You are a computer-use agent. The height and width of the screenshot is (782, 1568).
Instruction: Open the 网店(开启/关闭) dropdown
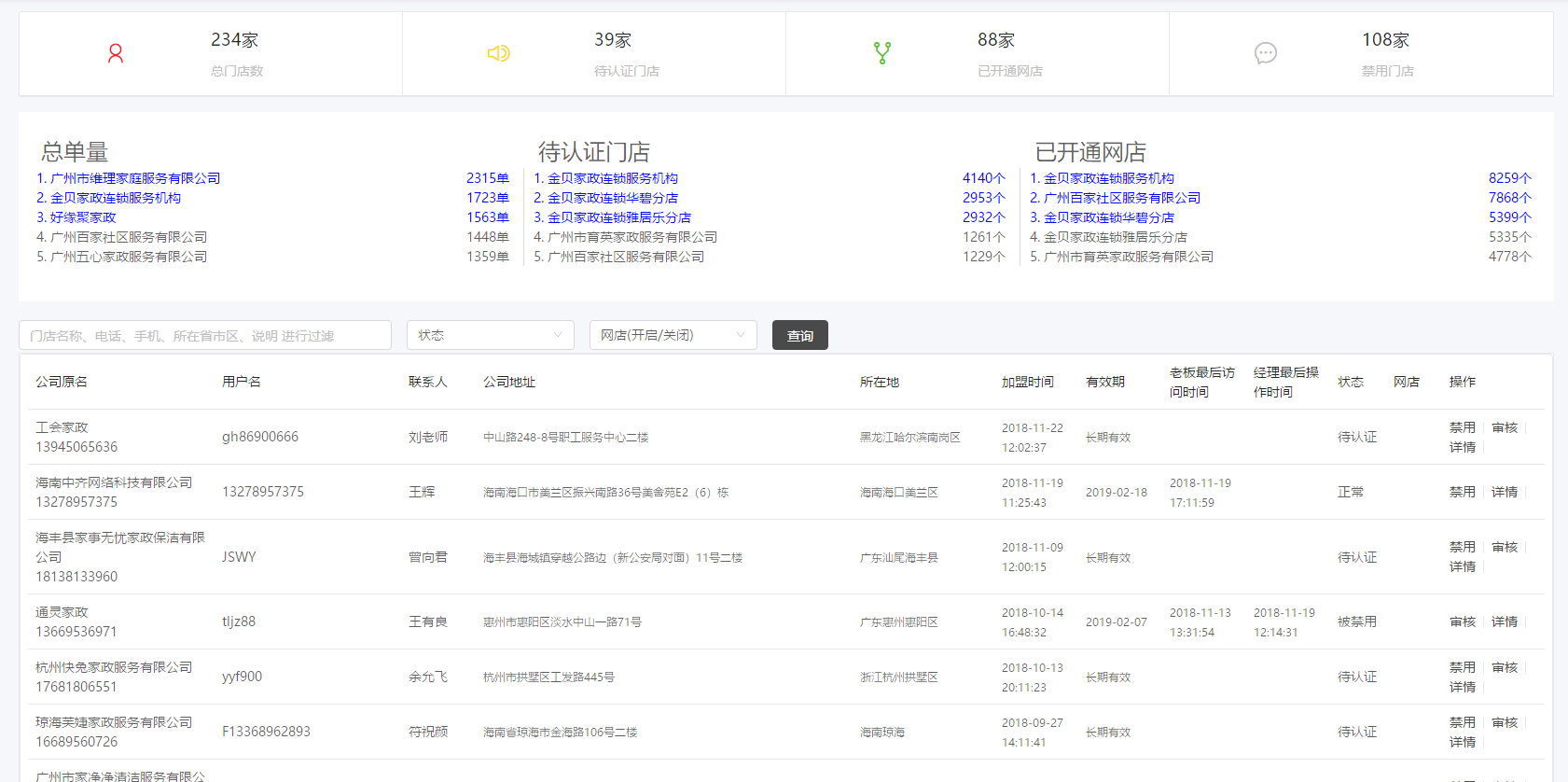[673, 335]
